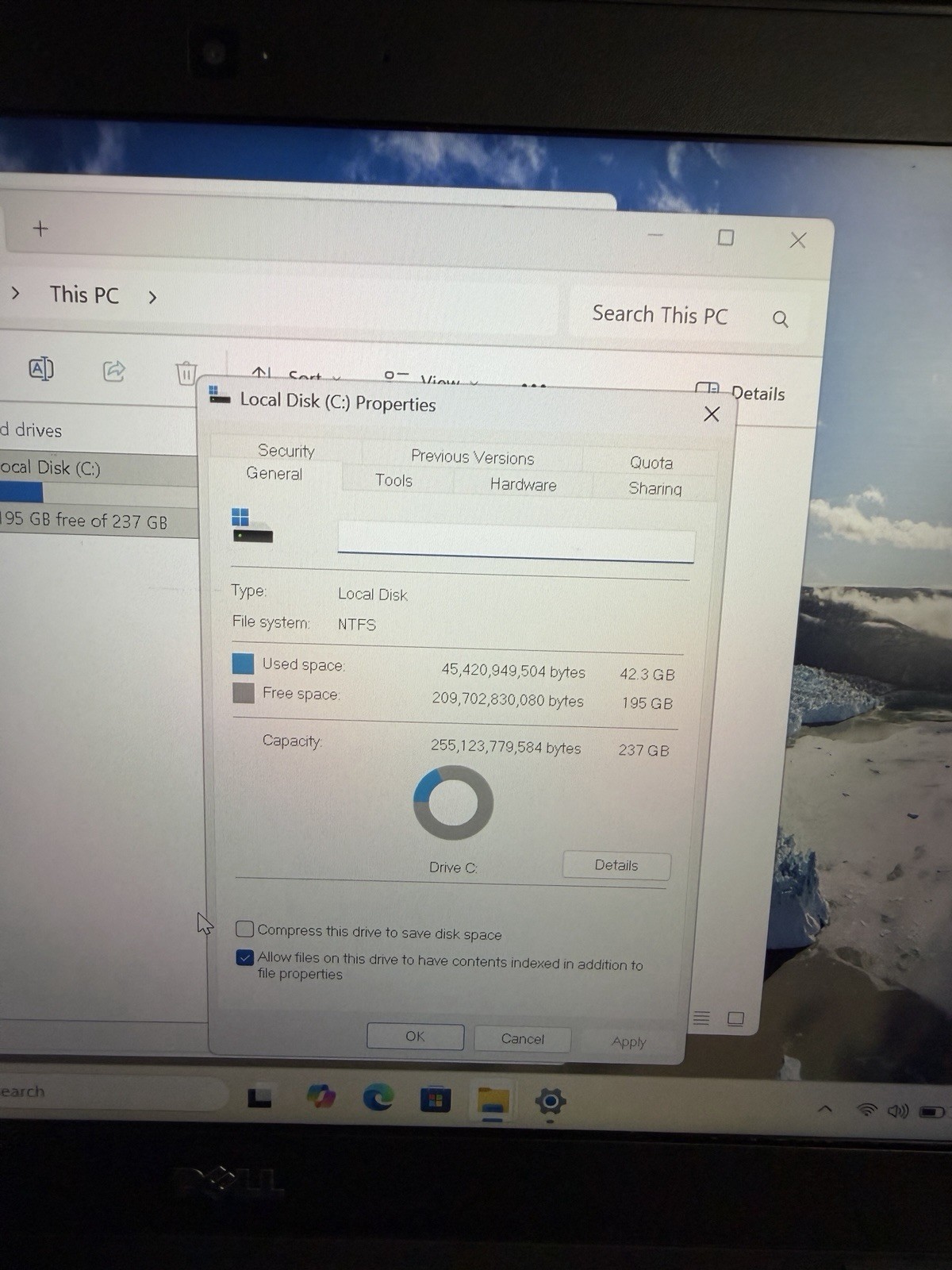Click the Apply button
The width and height of the screenshot is (952, 1270).
point(629,1041)
